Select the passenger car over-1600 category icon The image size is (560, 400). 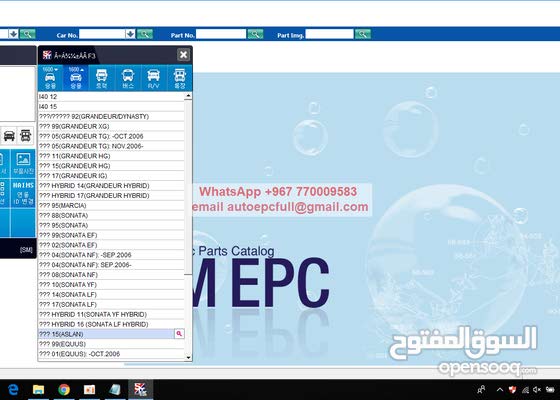[x=76, y=78]
